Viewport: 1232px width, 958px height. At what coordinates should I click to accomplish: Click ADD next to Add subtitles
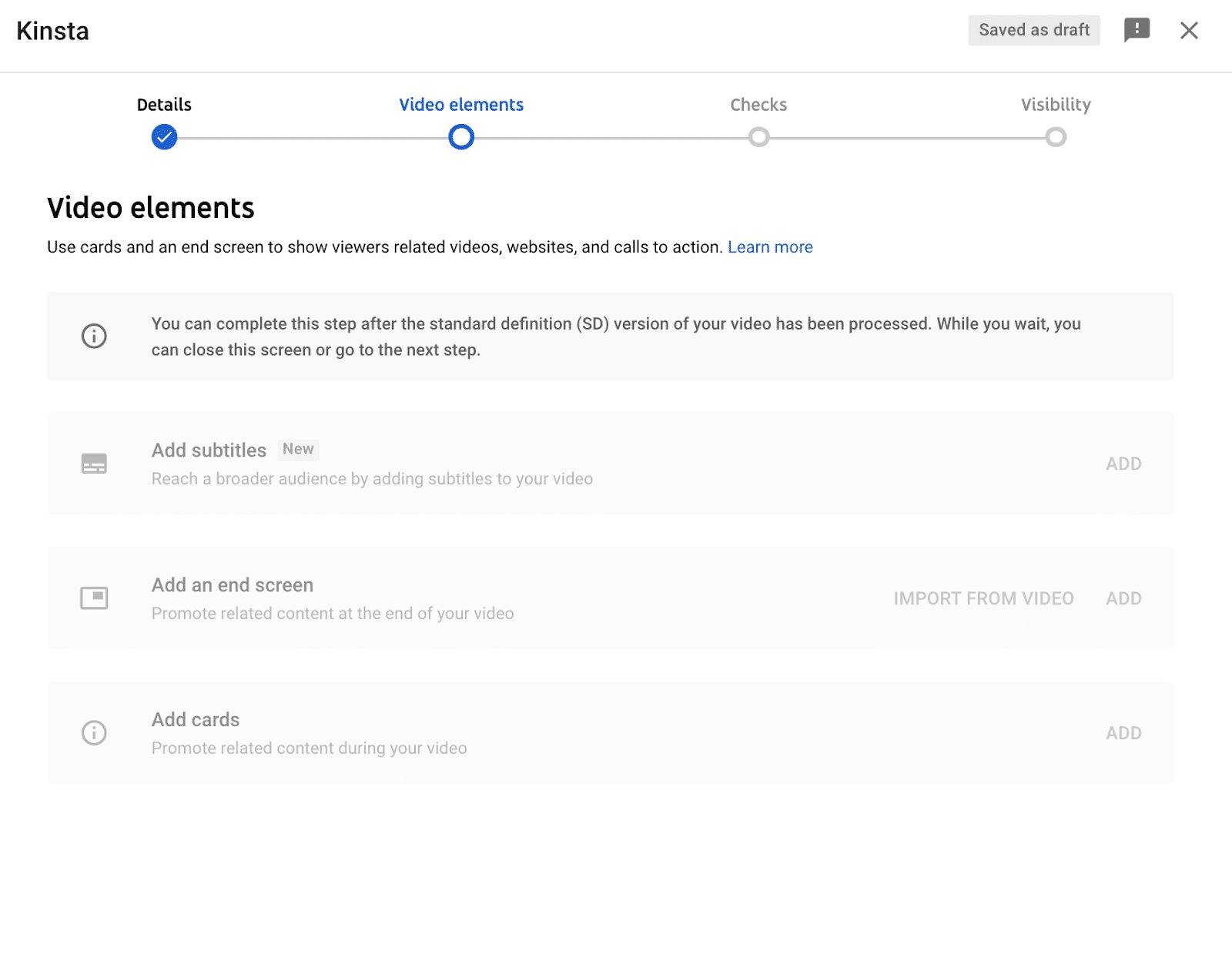tap(1123, 463)
